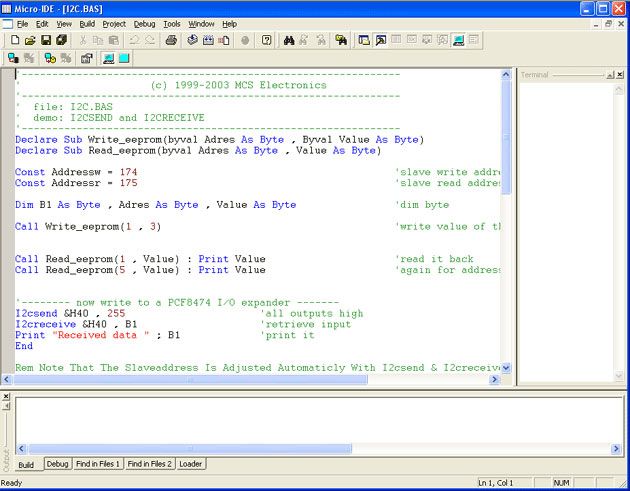Click the greyed lines icon at the toolbar's end
This screenshot has height=491, width=630.
tap(474, 40)
